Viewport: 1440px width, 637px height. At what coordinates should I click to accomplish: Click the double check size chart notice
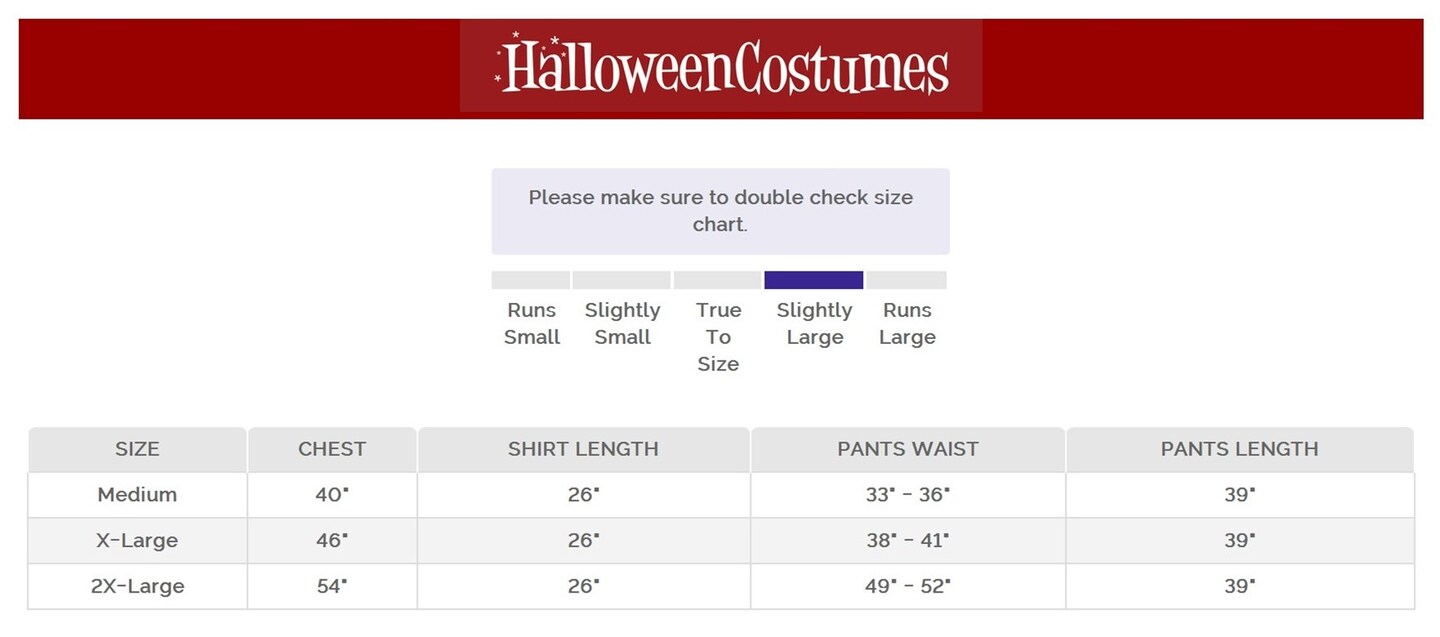(720, 211)
